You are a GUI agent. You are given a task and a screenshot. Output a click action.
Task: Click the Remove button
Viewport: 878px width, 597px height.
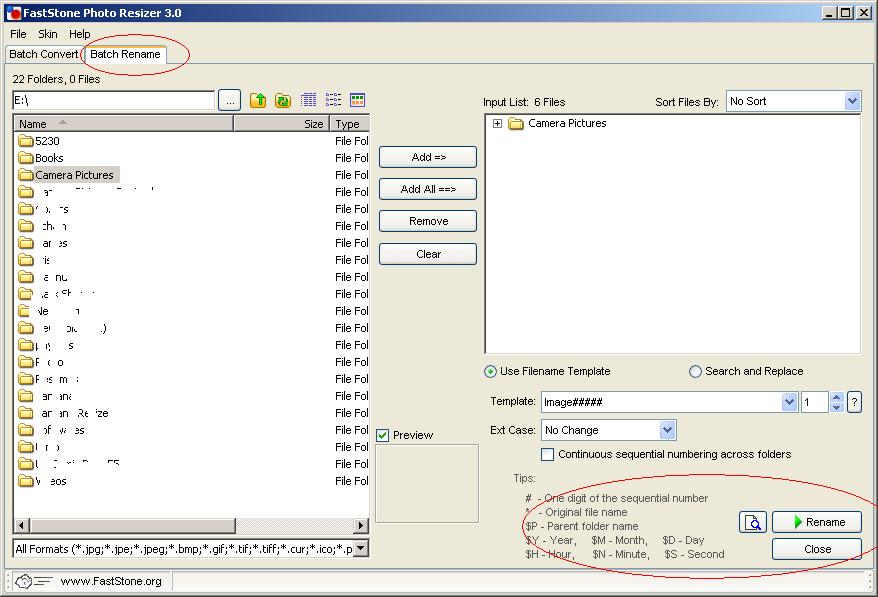pos(428,221)
